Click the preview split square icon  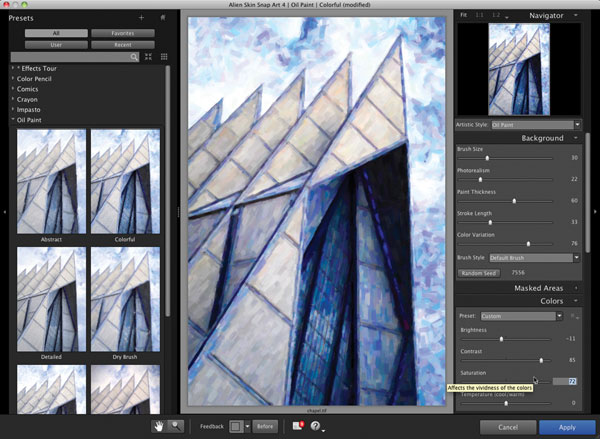(236, 426)
